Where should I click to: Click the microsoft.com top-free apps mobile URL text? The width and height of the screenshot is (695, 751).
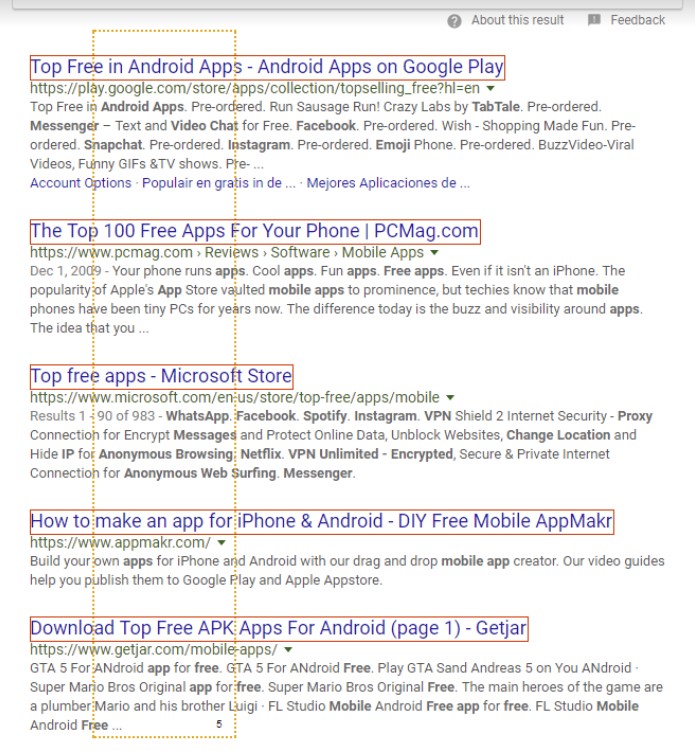[235, 398]
